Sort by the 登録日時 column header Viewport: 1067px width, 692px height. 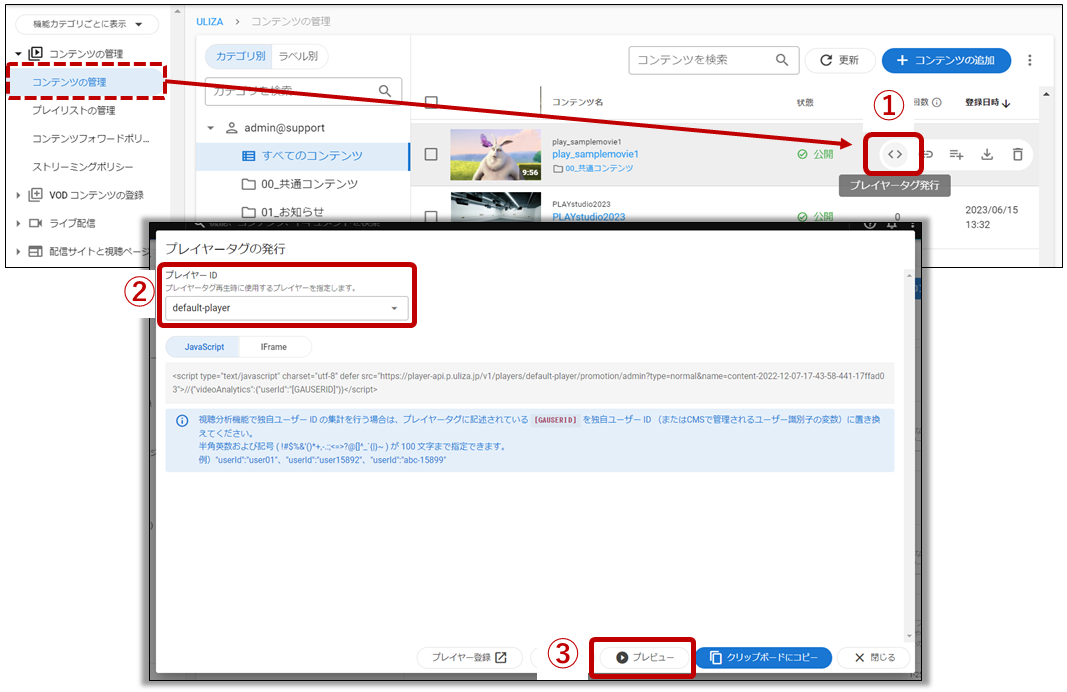click(x=987, y=102)
